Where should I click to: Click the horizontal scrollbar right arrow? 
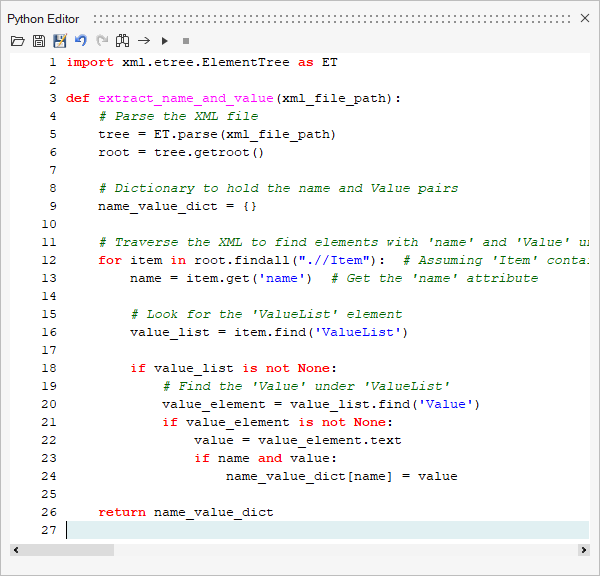[584, 550]
